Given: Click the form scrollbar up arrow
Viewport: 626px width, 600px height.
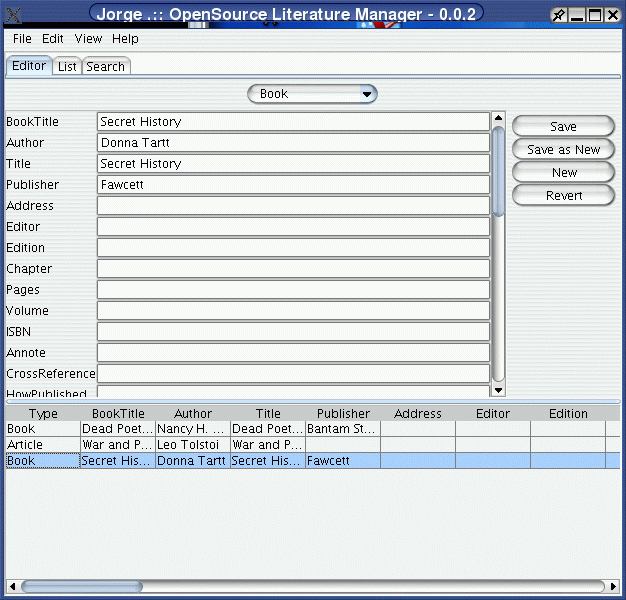Looking at the screenshot, I should pyautogui.click(x=498, y=120).
